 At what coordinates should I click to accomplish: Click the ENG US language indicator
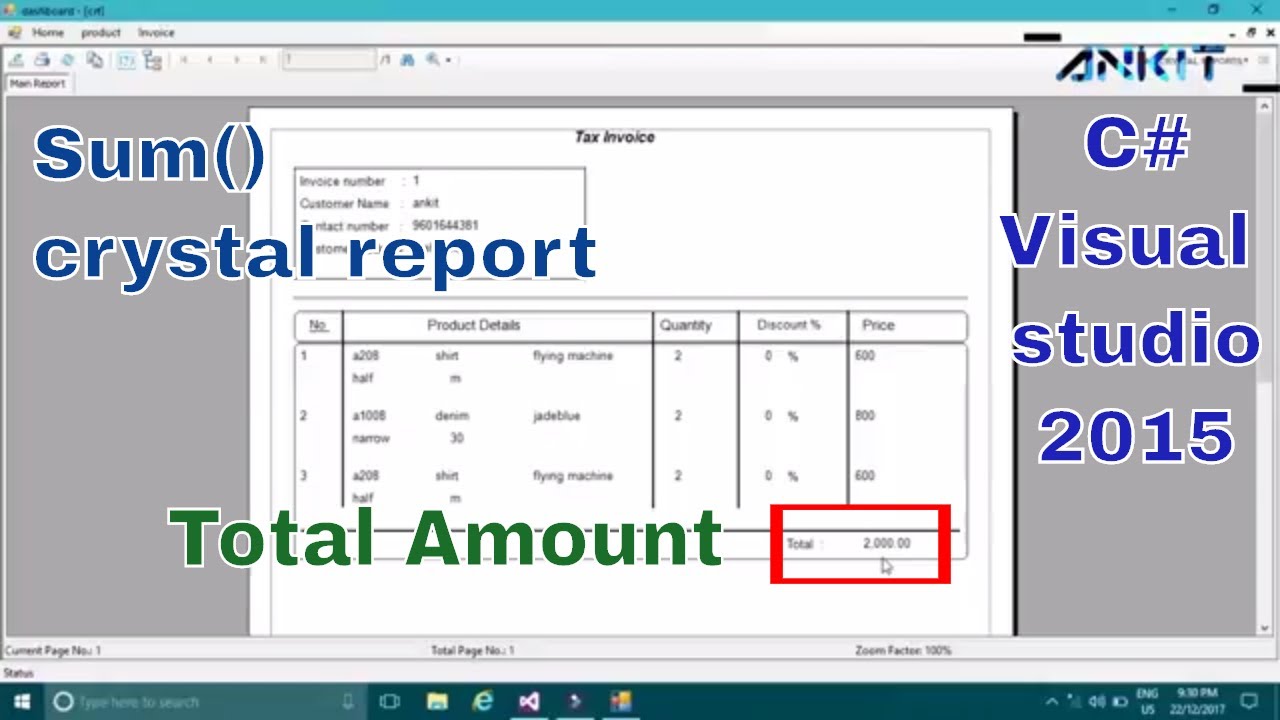[x=1147, y=701]
